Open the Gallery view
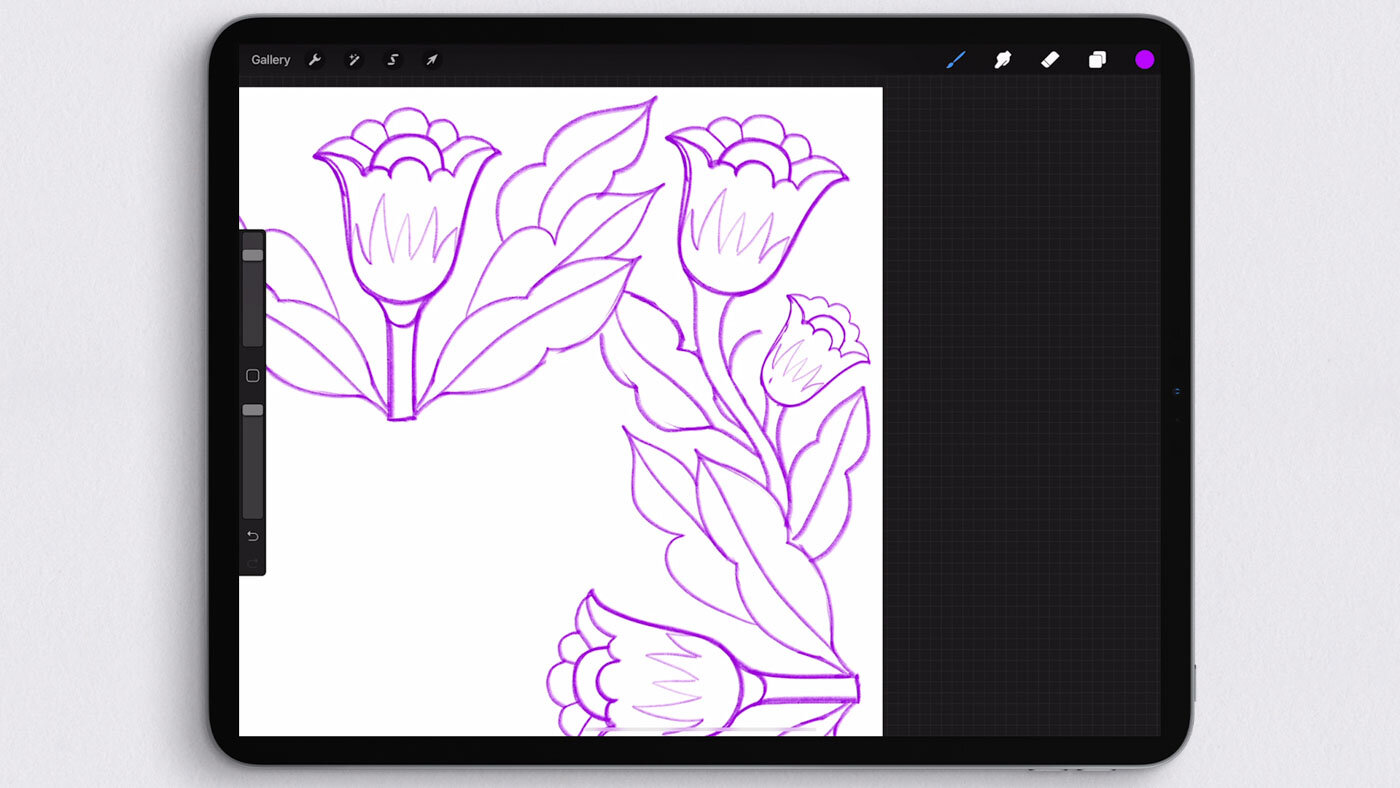The image size is (1400, 788). (x=270, y=60)
